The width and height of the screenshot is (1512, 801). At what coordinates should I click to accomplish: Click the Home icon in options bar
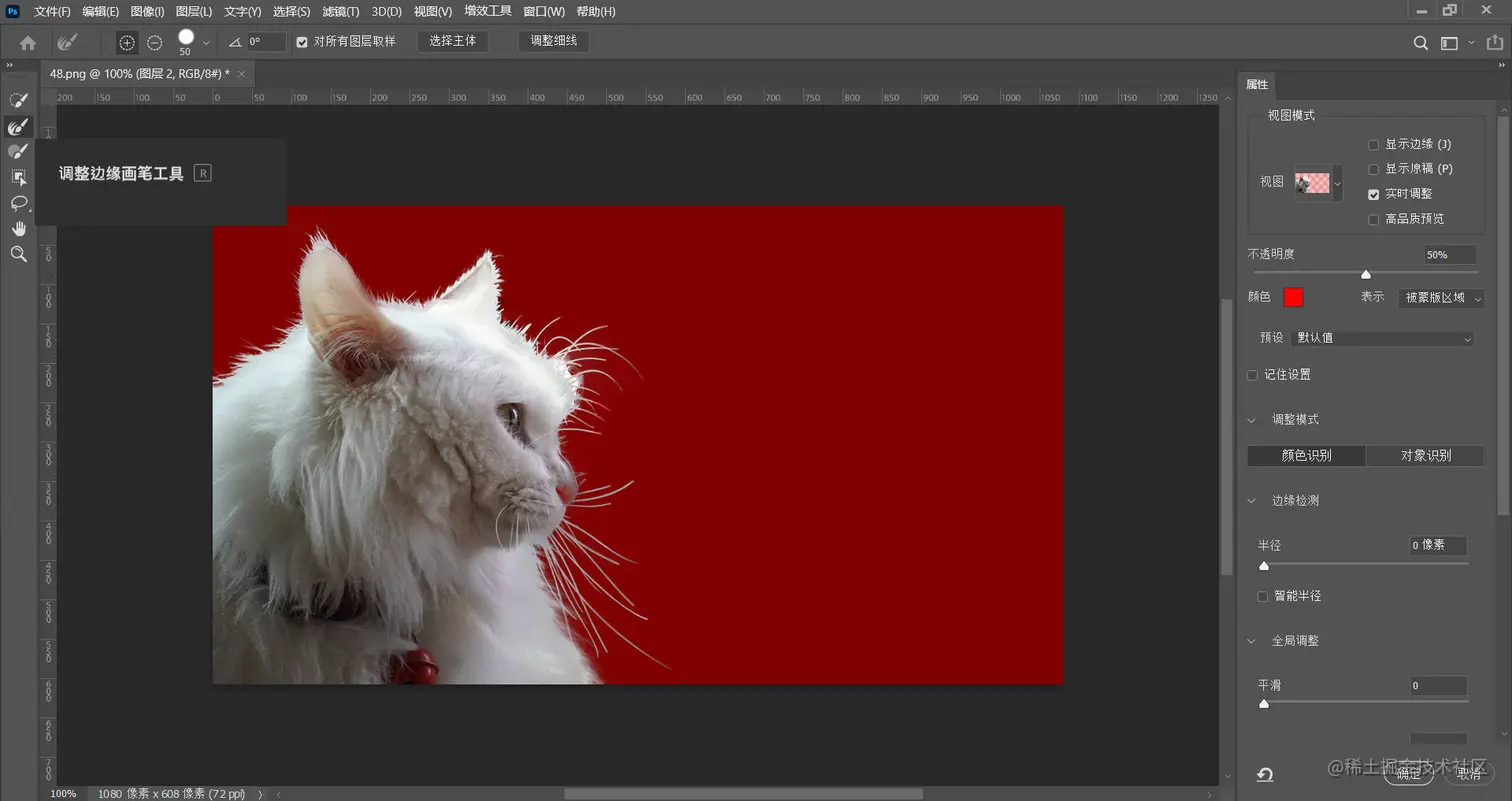tap(28, 43)
